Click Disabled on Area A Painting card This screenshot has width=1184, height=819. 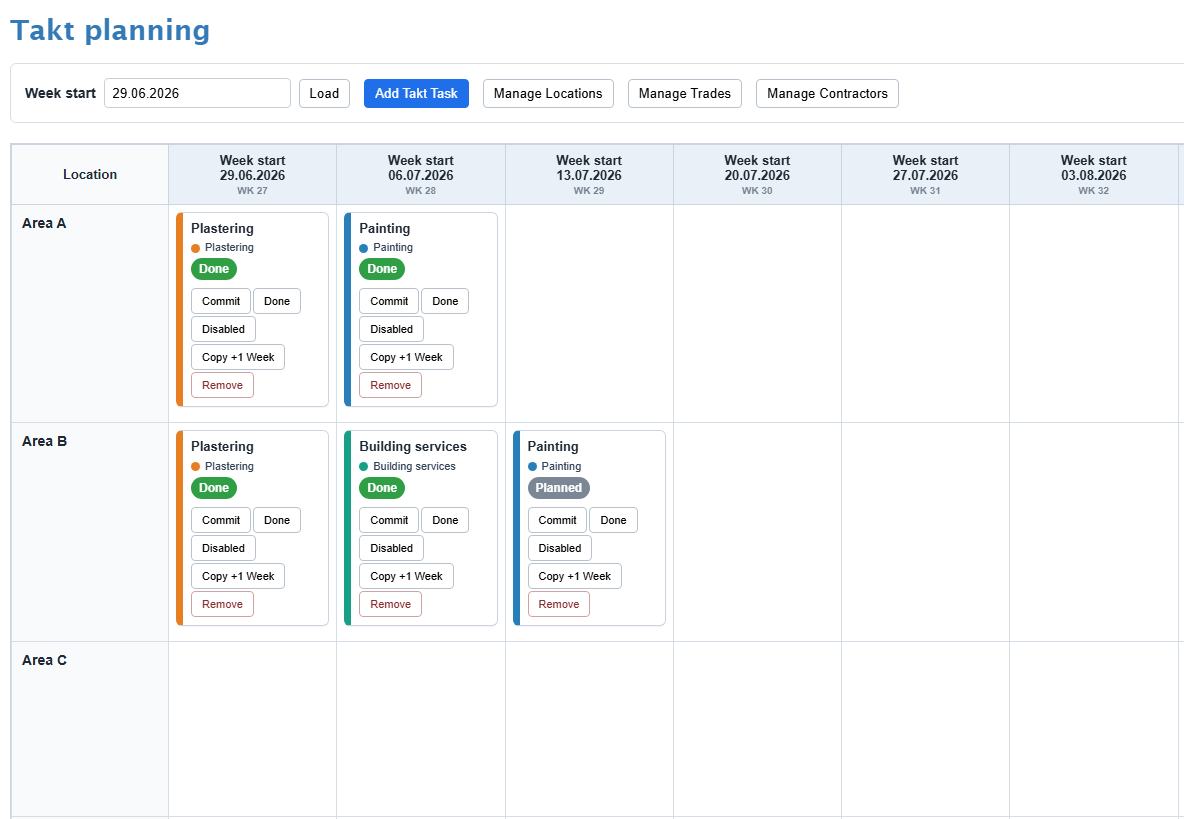tap(391, 329)
